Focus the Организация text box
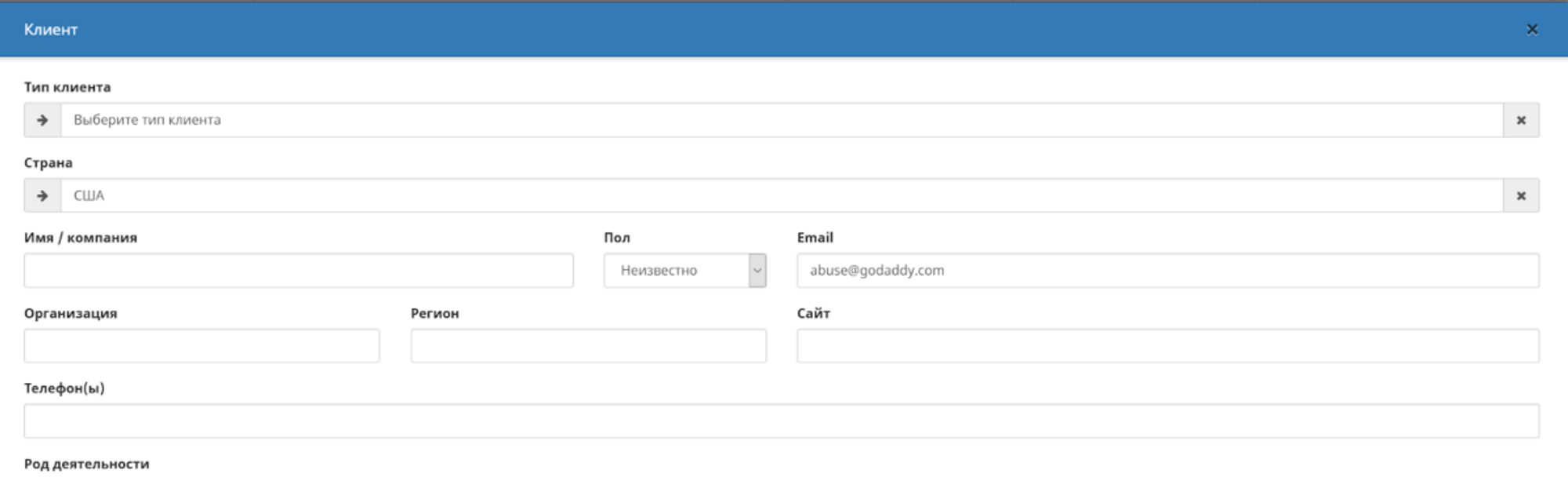 (201, 346)
